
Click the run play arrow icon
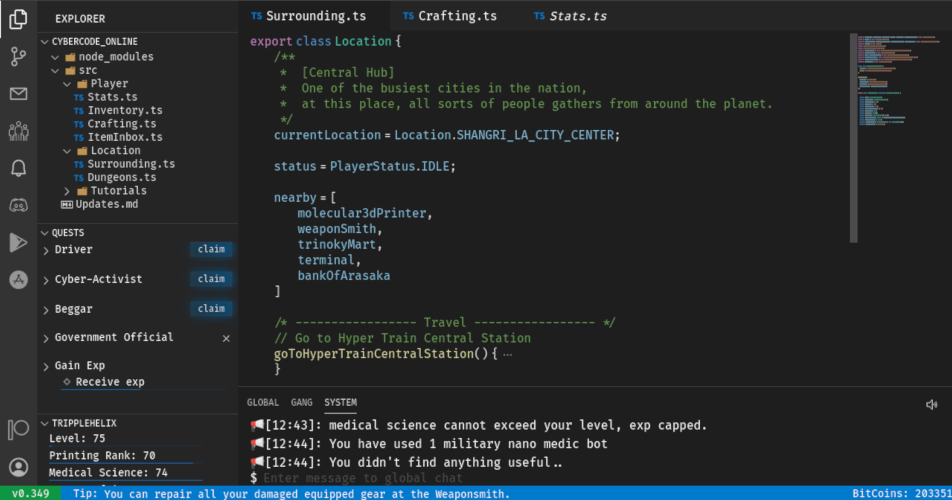(18, 242)
